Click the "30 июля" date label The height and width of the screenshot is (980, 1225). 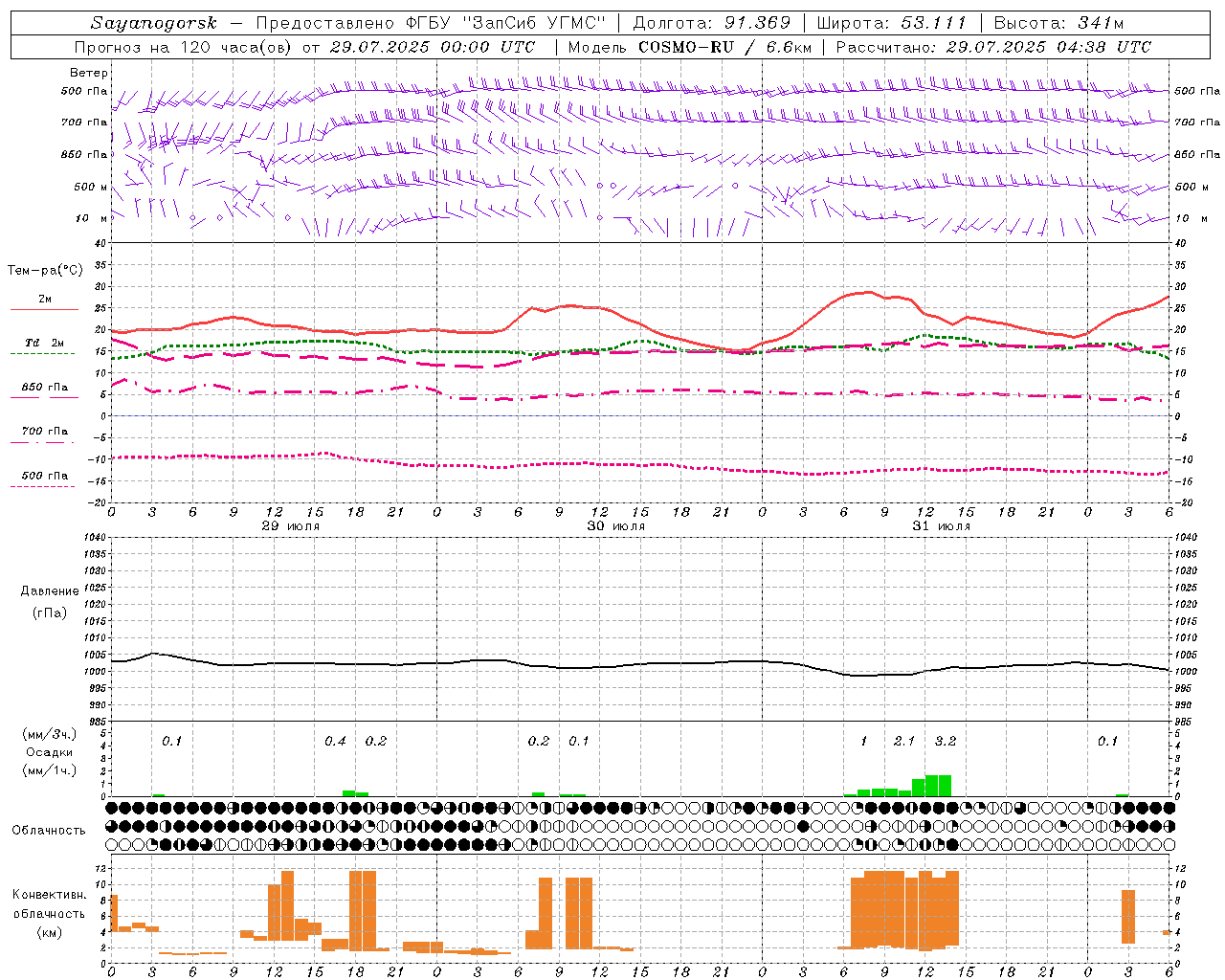pyautogui.click(x=615, y=526)
